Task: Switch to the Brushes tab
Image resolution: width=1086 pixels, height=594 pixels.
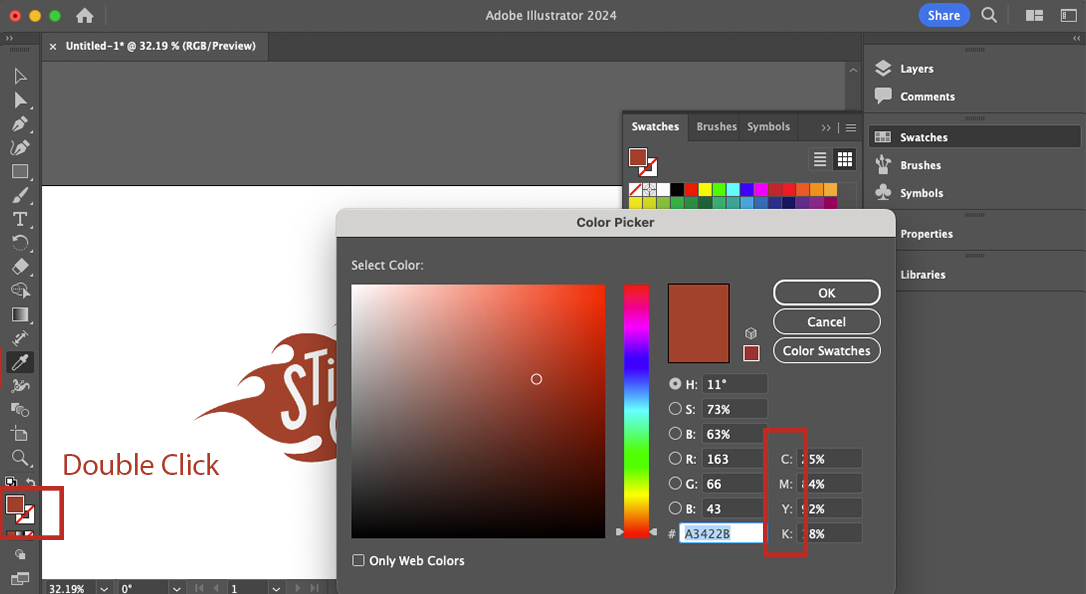Action: [716, 127]
